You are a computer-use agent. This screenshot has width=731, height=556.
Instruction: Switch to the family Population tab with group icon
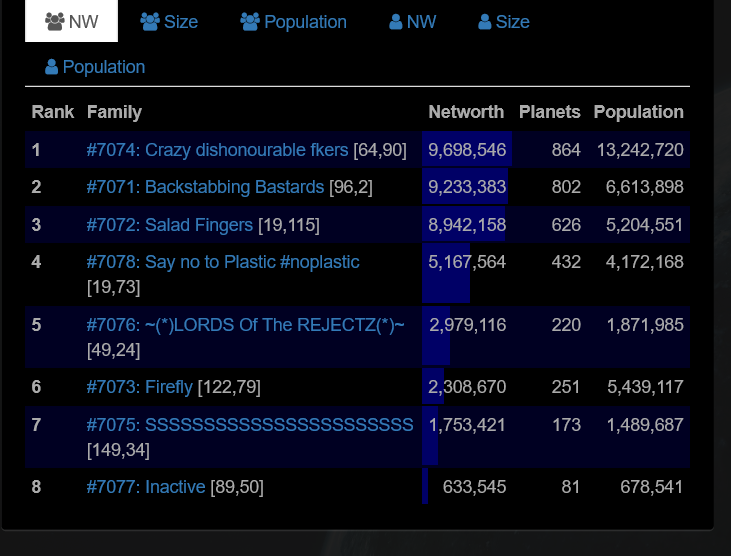click(293, 22)
